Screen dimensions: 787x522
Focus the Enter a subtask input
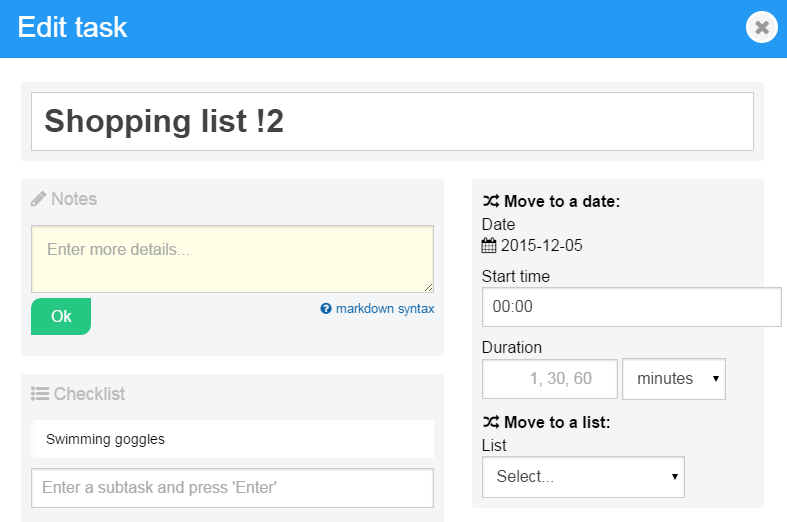232,488
